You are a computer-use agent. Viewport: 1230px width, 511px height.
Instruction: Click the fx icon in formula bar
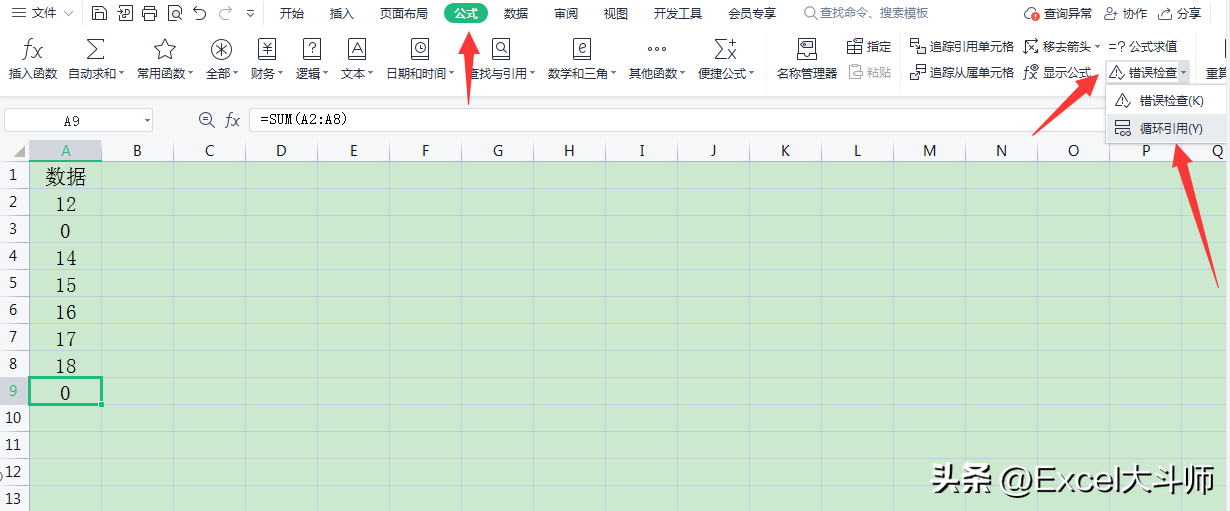(x=232, y=120)
